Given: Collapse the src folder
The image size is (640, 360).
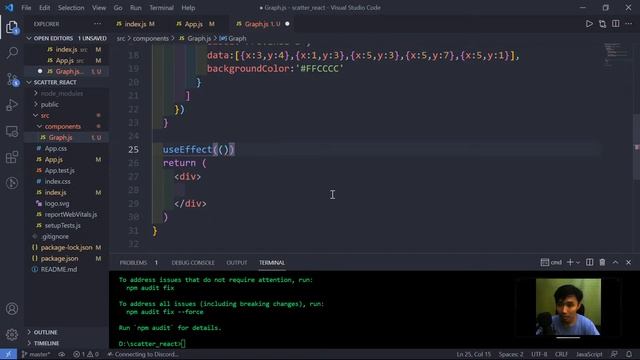Looking at the screenshot, I should click(x=45, y=116).
